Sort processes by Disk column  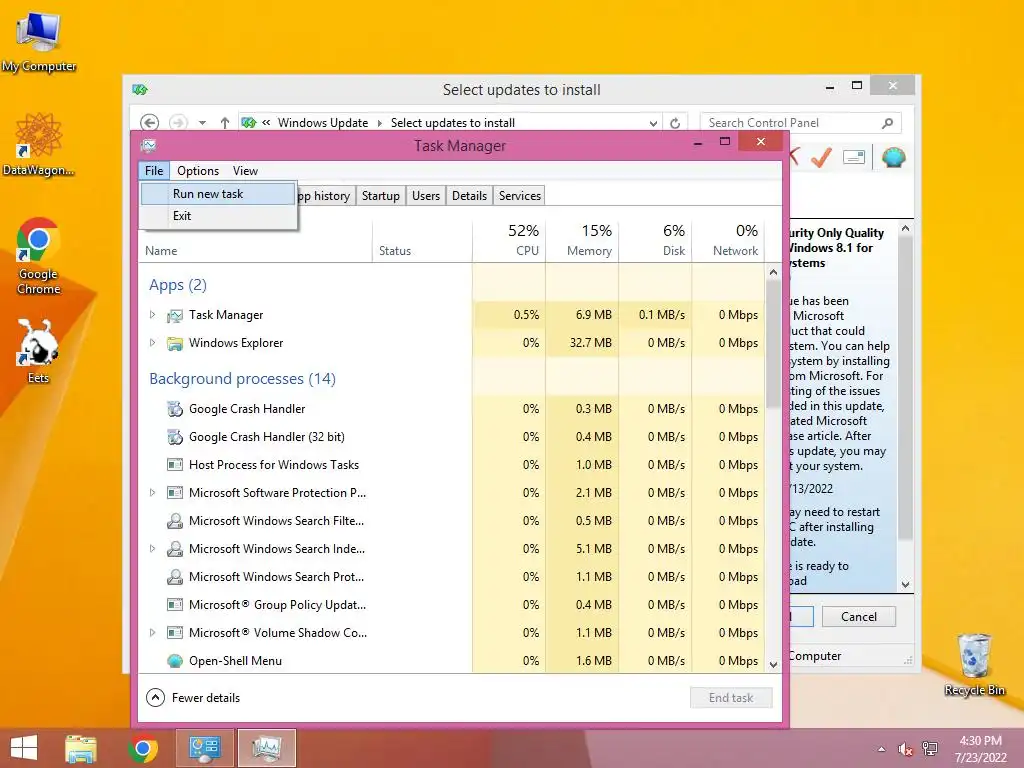tap(655, 240)
